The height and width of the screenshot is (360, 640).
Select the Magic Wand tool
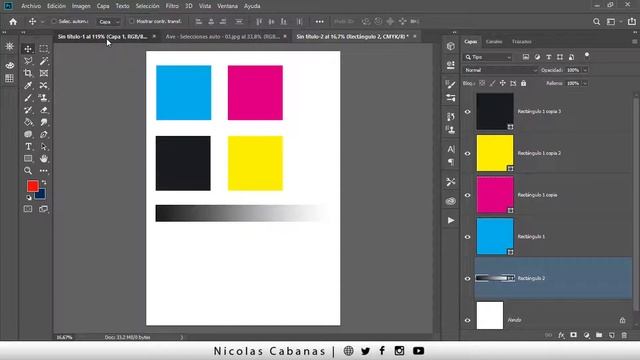point(44,61)
